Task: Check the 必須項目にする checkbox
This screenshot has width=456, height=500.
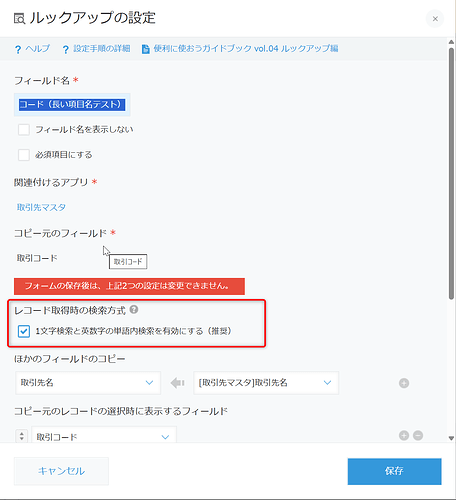Action: [24, 155]
